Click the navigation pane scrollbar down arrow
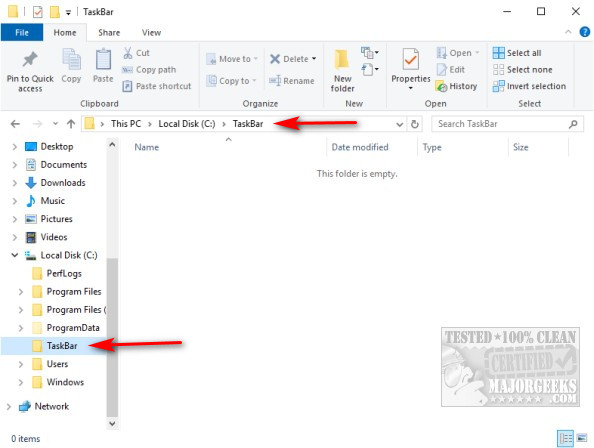The height and width of the screenshot is (448, 594). tap(112, 423)
